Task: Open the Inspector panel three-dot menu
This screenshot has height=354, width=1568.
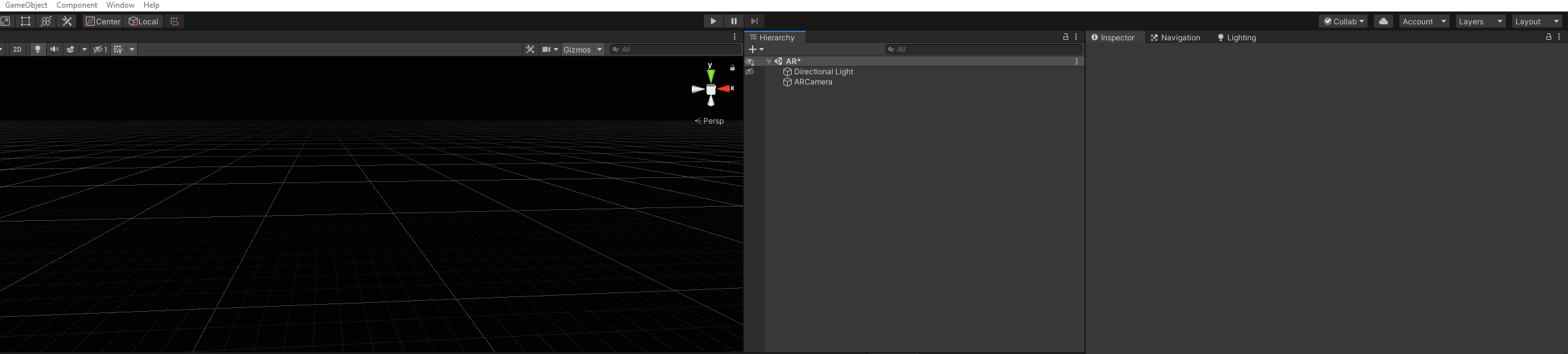Action: click(1559, 37)
